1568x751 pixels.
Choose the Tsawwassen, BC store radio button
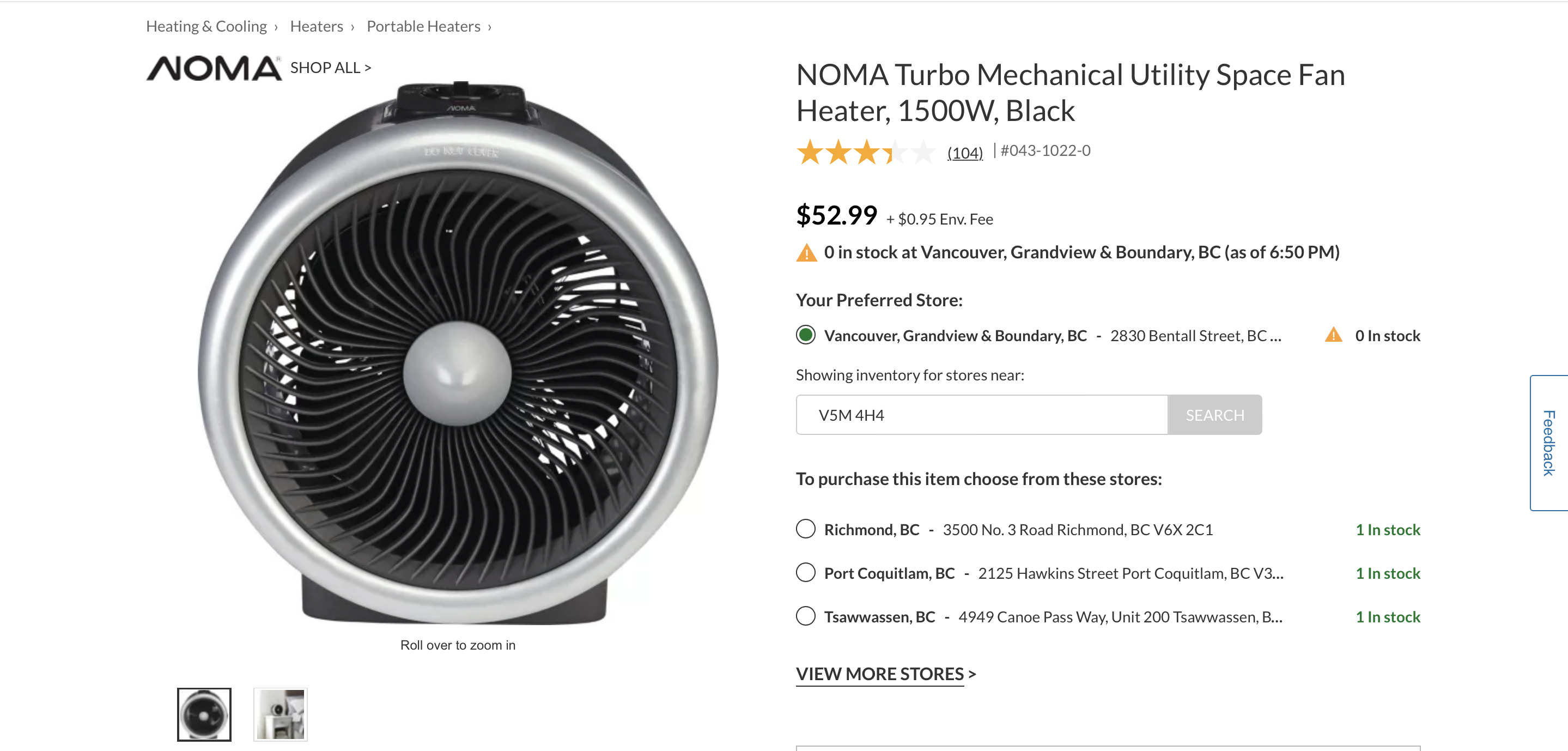tap(805, 616)
